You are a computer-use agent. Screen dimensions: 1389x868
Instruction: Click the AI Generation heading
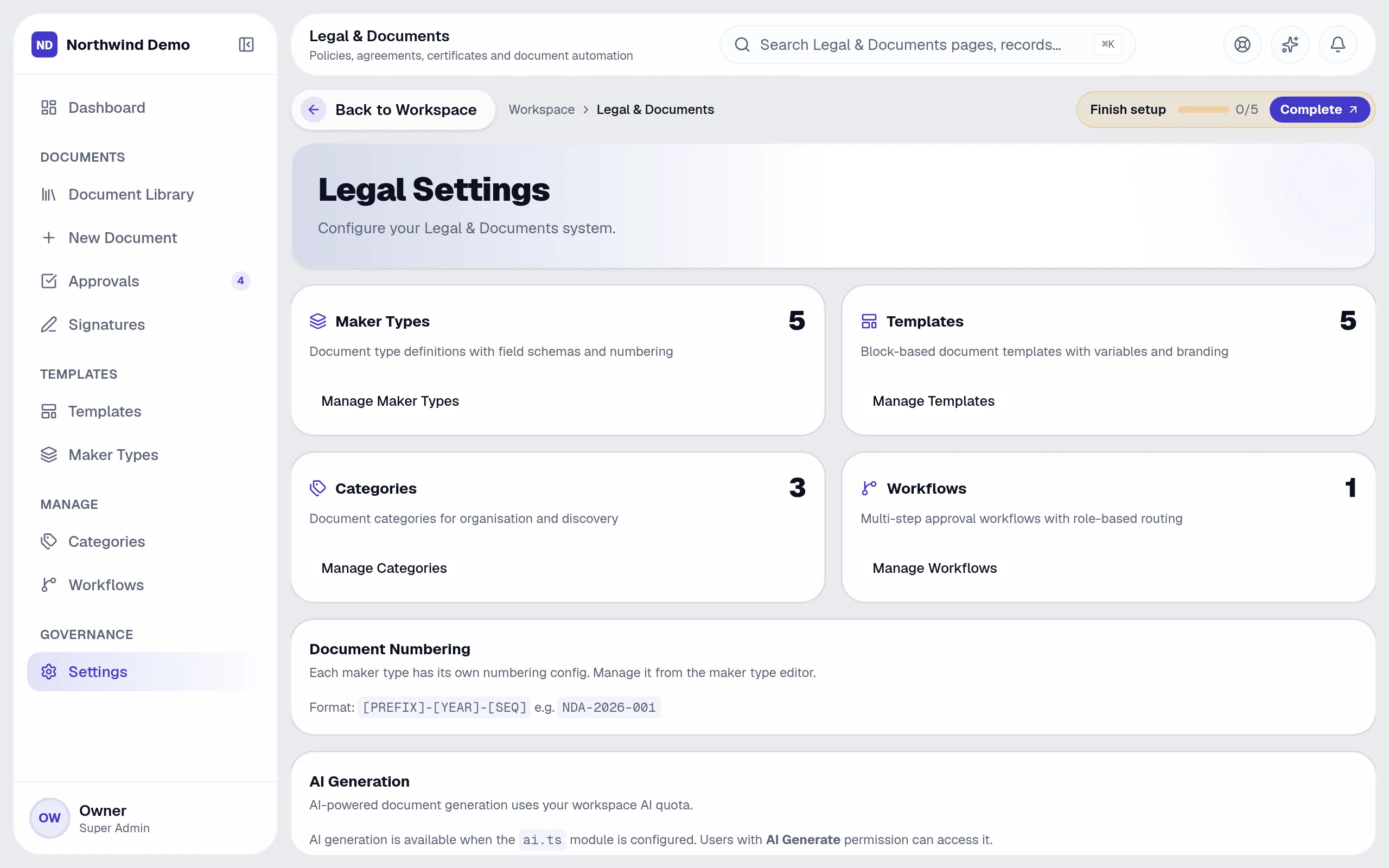[x=359, y=781]
